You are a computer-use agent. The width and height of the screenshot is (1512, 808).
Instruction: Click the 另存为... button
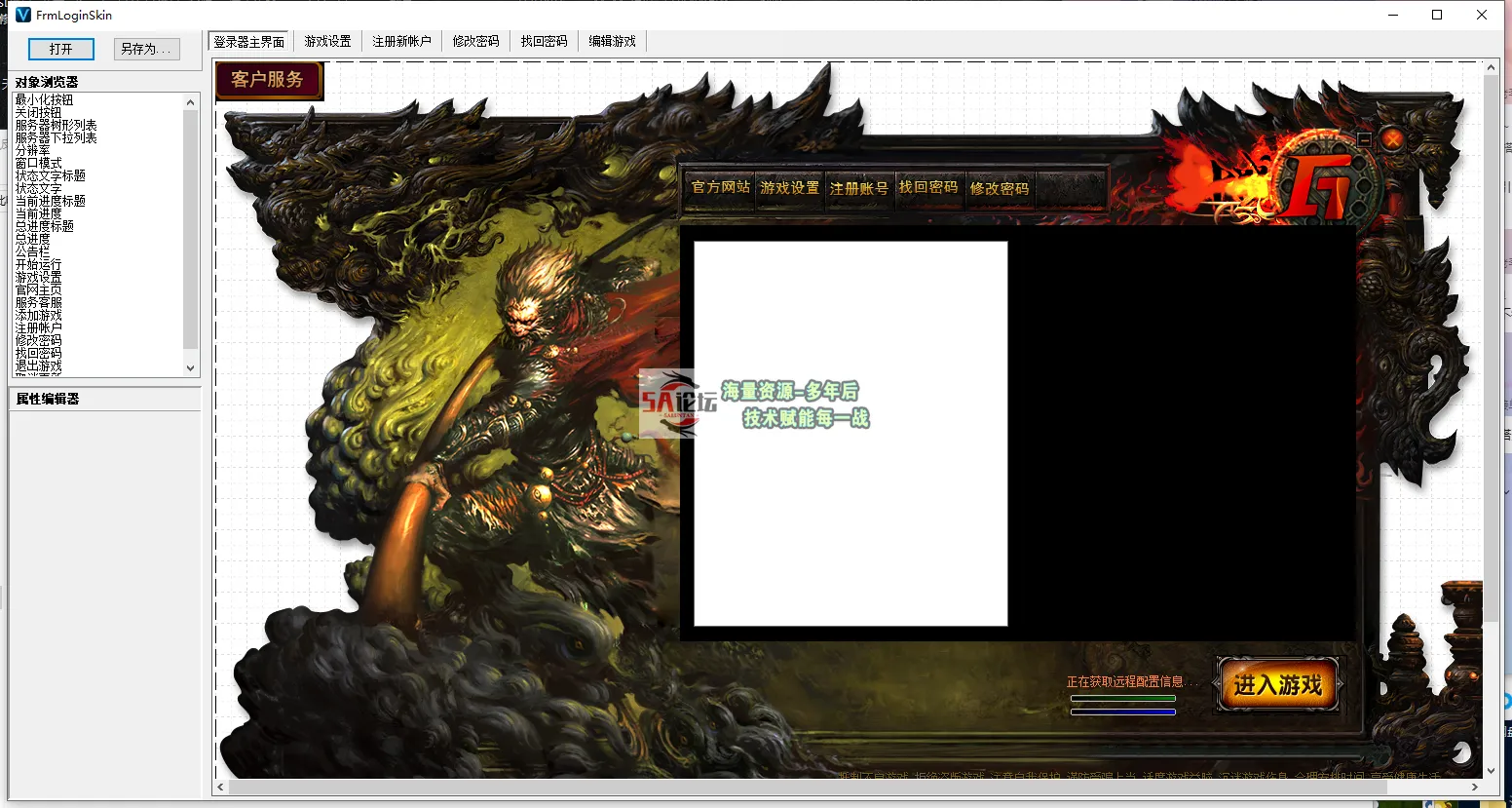(x=146, y=49)
